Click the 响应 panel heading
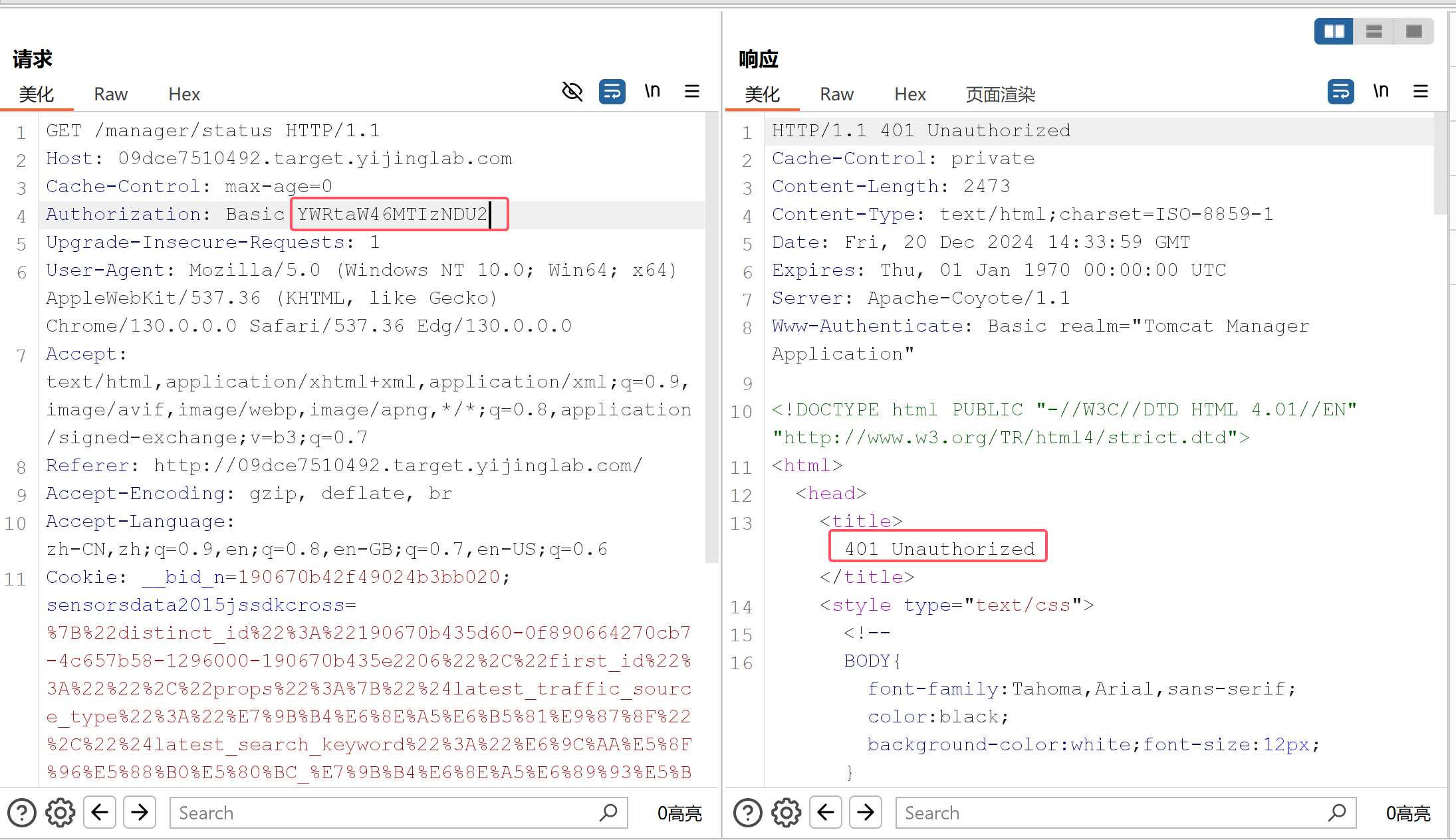The width and height of the screenshot is (1456, 840). click(759, 59)
